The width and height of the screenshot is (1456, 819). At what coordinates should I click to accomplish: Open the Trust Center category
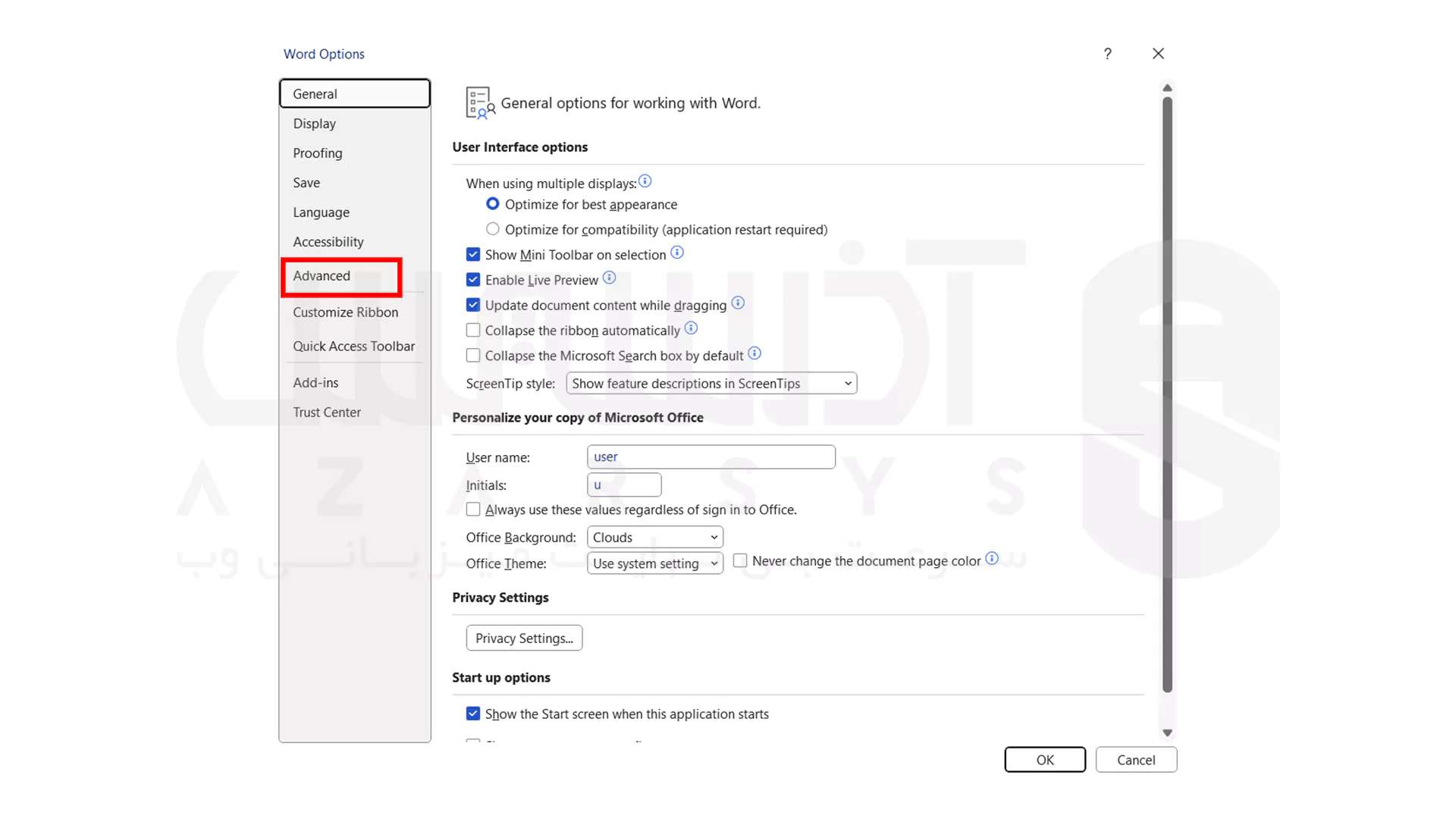click(355, 413)
